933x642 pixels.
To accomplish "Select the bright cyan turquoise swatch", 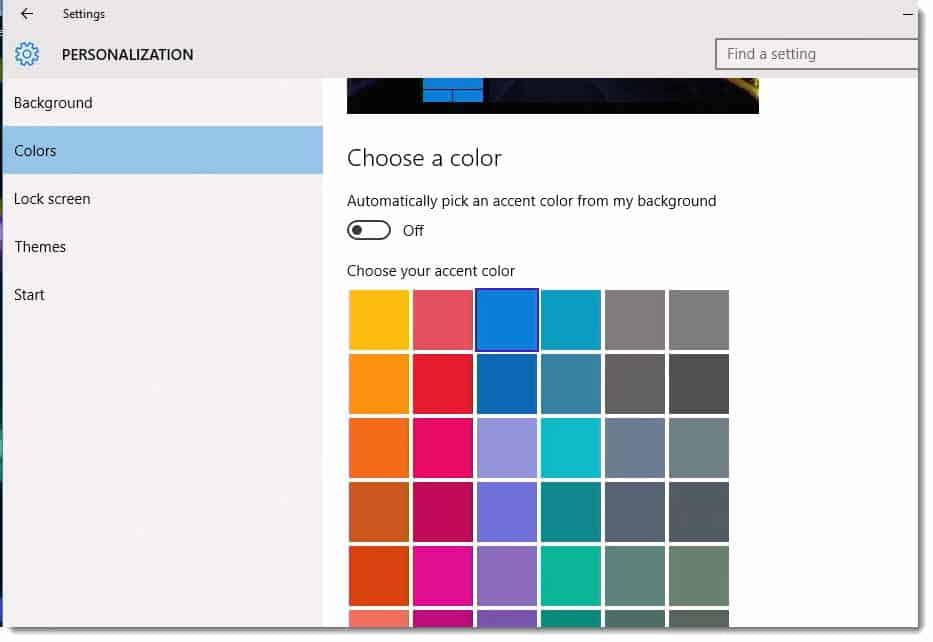I will [571, 448].
